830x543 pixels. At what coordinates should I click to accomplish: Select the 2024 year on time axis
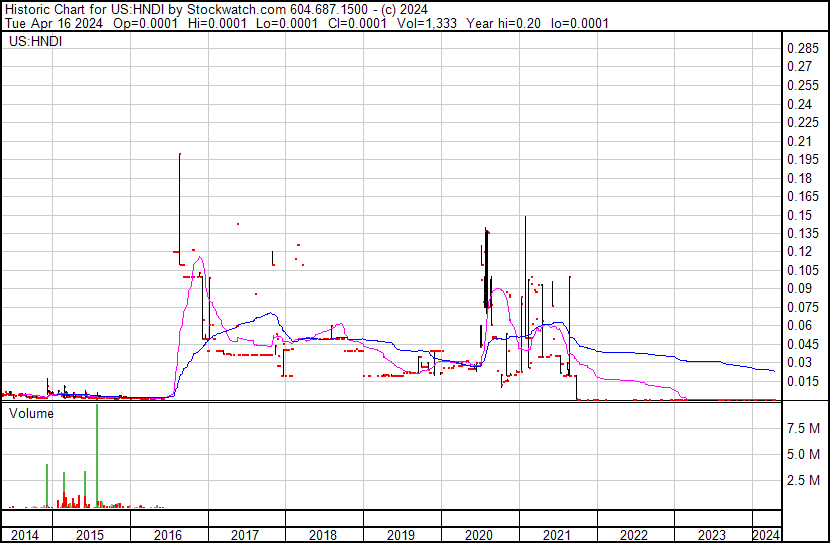click(765, 535)
